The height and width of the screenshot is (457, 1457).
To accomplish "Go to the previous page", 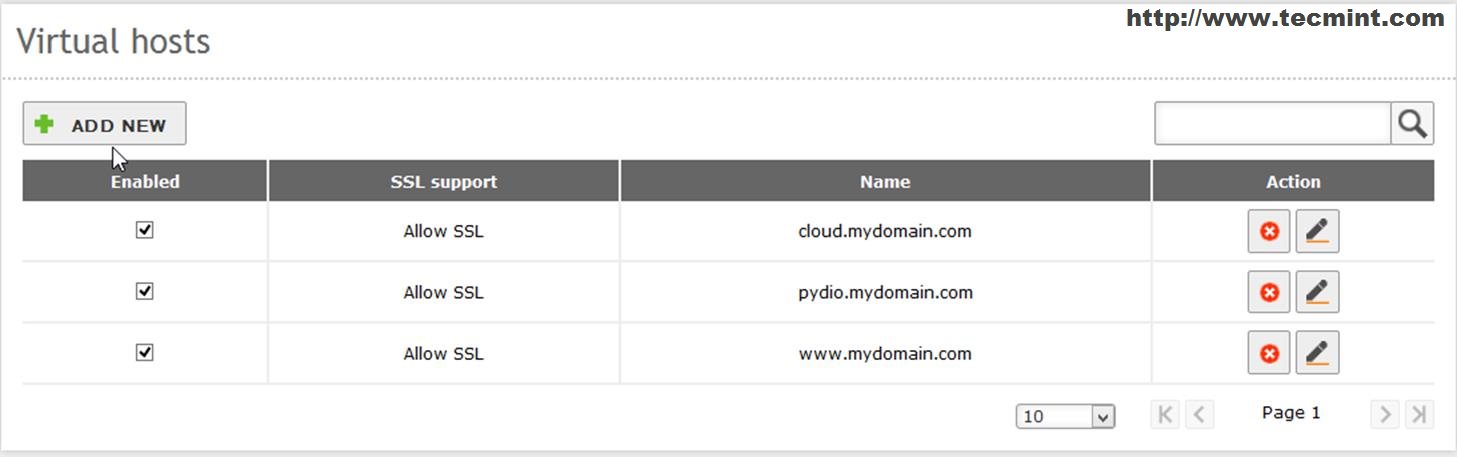I will pyautogui.click(x=1200, y=415).
